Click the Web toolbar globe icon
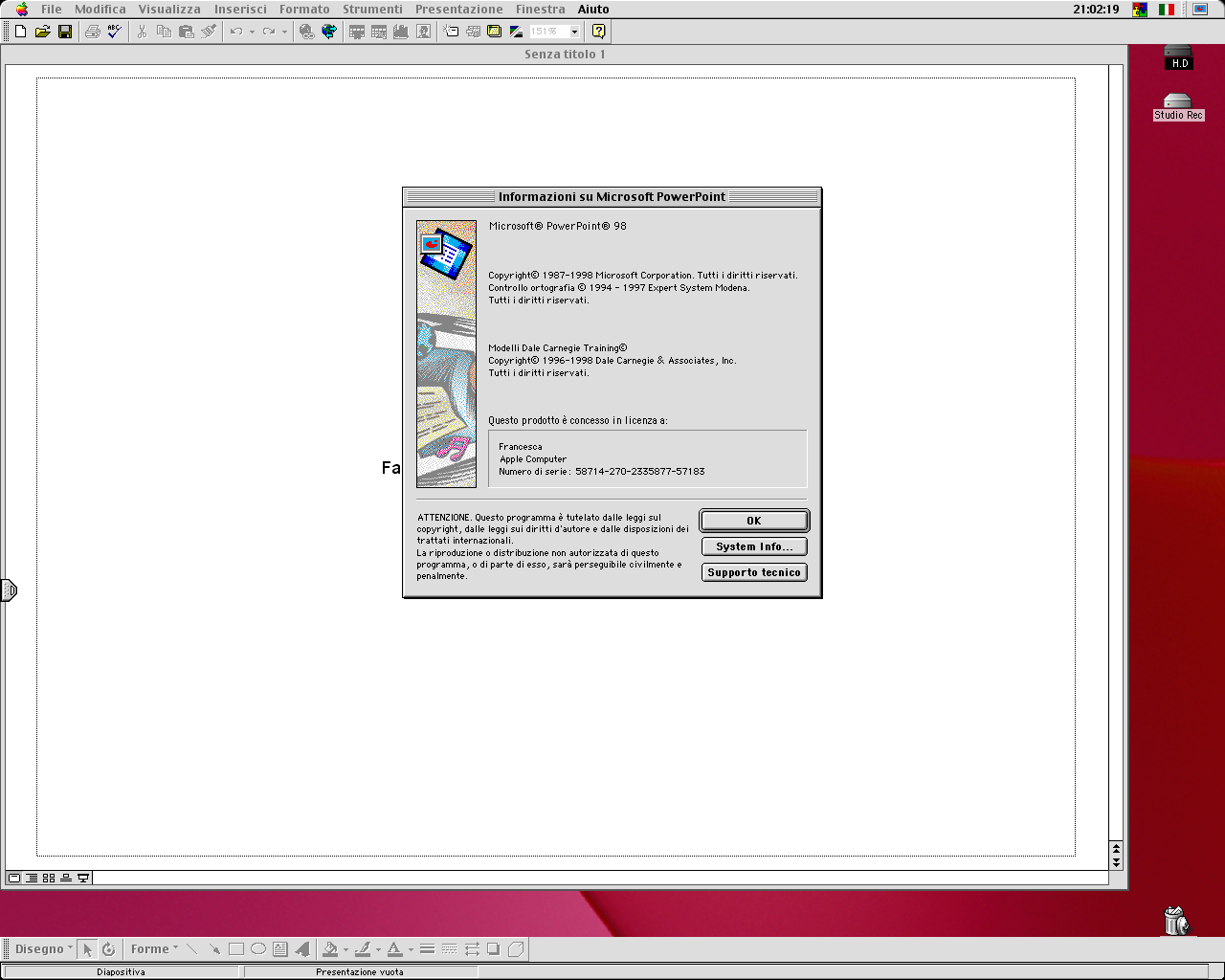 pyautogui.click(x=329, y=32)
